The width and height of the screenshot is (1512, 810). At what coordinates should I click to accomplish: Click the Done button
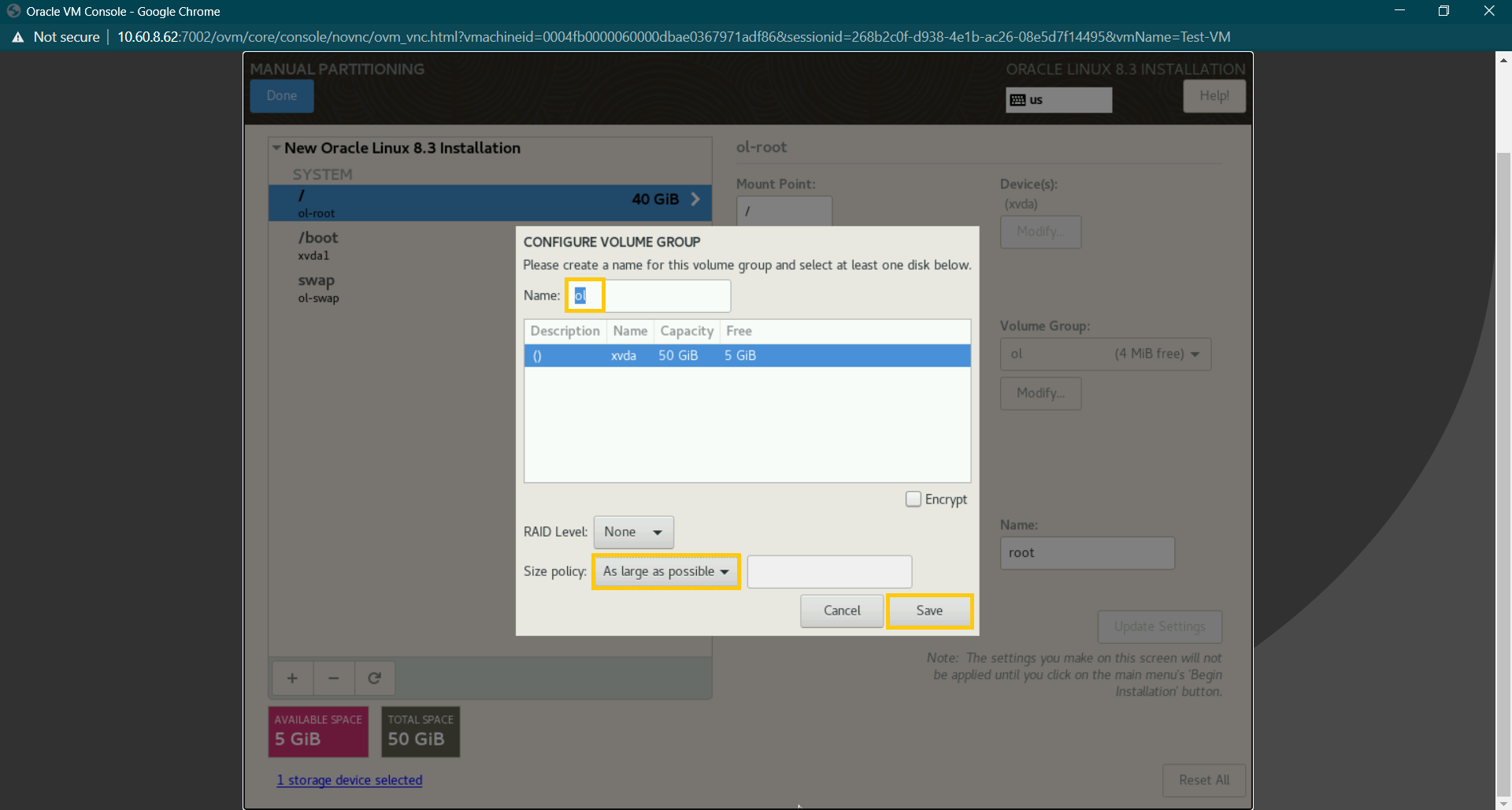coord(282,96)
